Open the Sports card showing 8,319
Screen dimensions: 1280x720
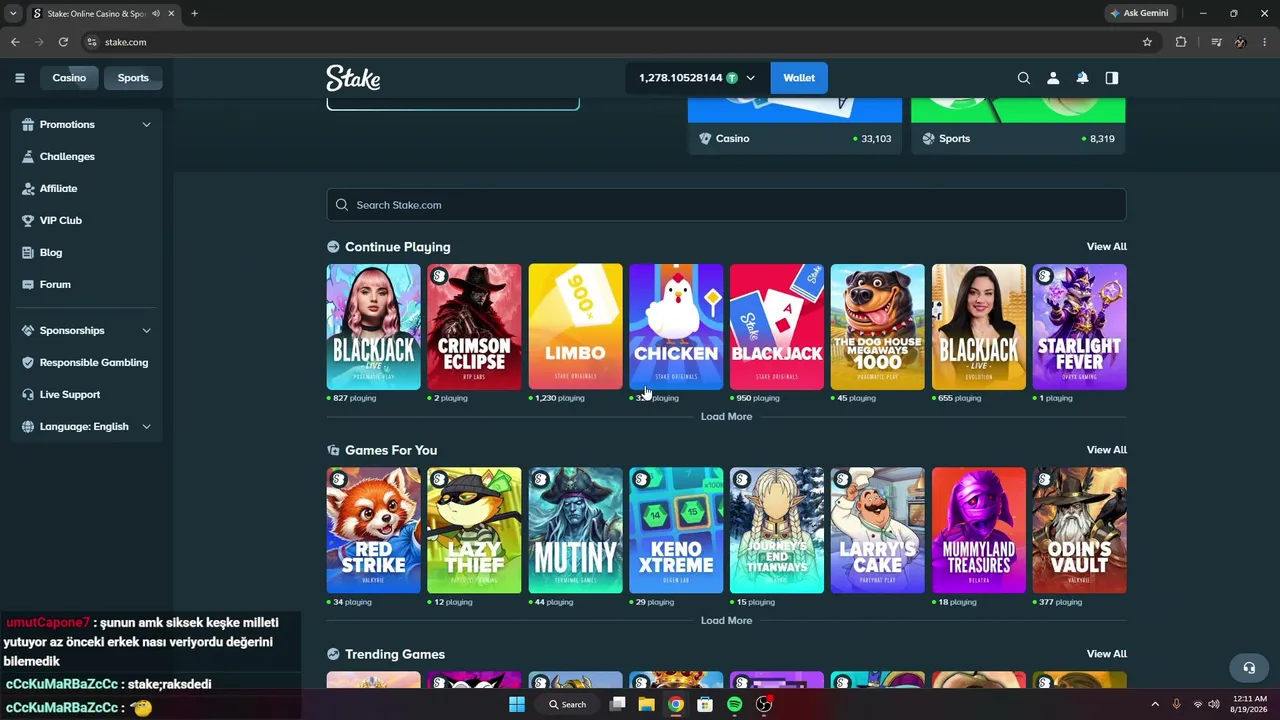point(1018,126)
